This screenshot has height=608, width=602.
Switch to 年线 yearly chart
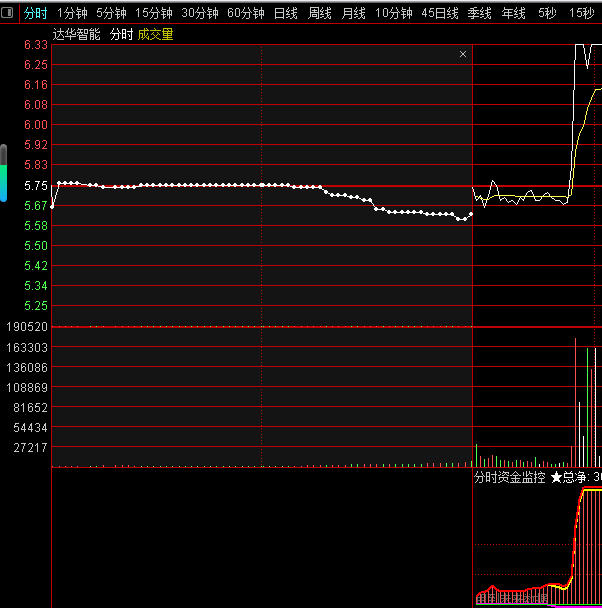click(x=514, y=13)
